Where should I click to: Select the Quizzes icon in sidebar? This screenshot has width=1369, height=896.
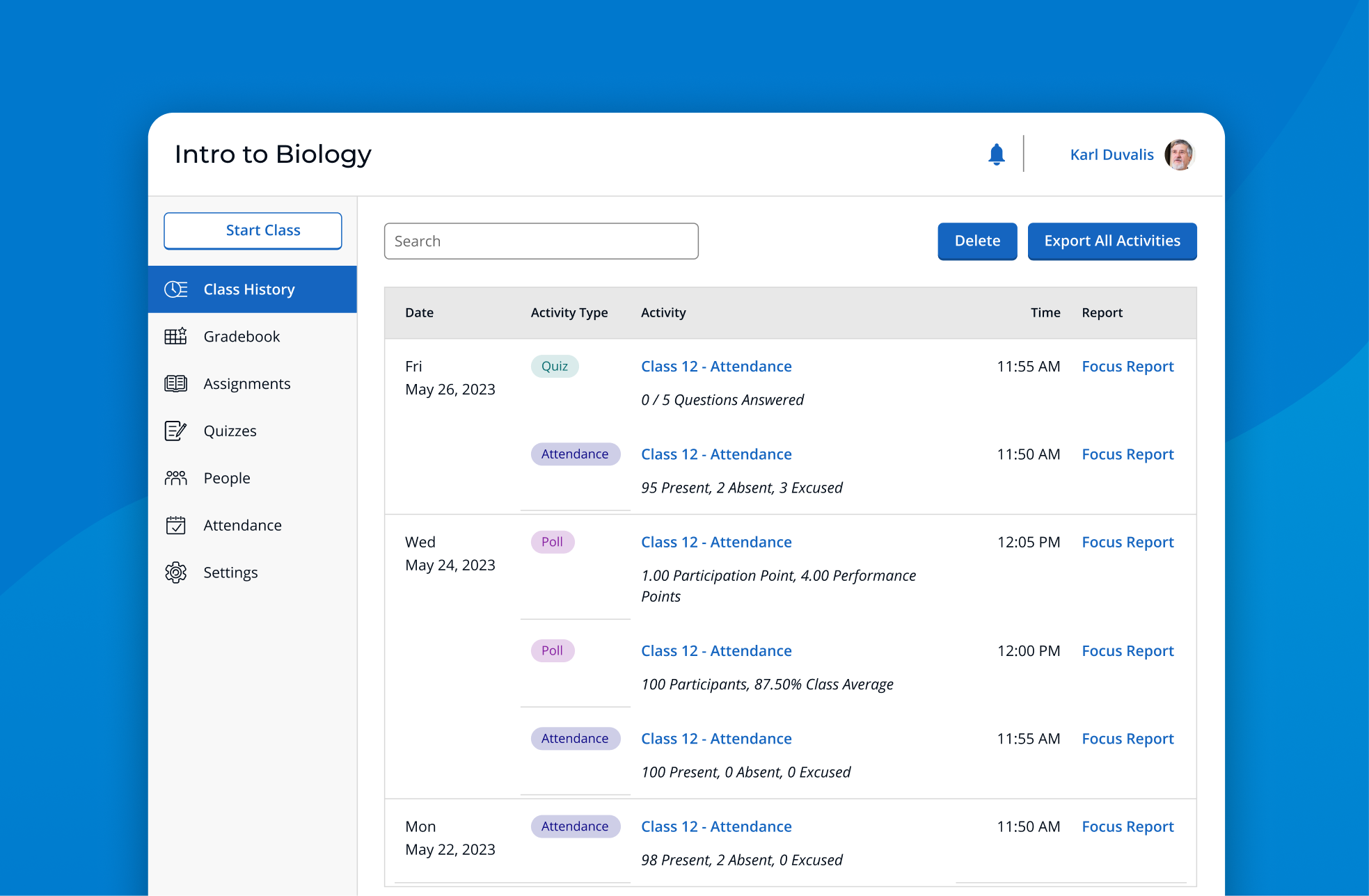point(175,431)
